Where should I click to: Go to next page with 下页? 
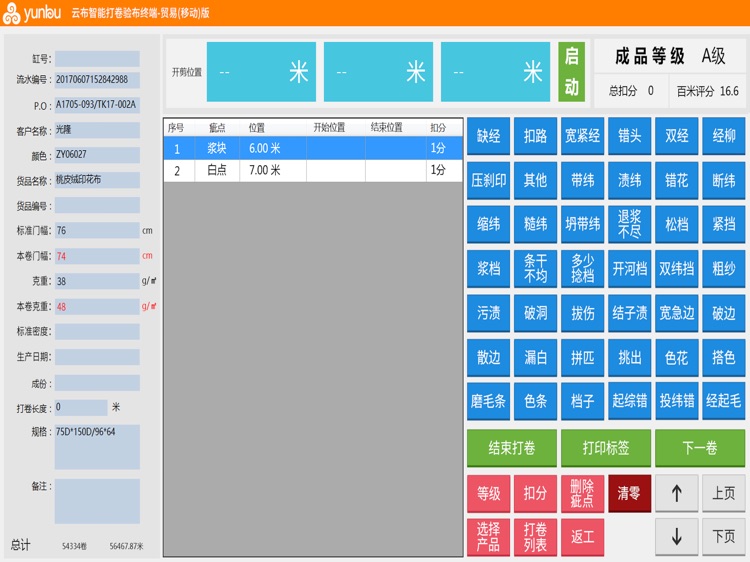(x=724, y=537)
